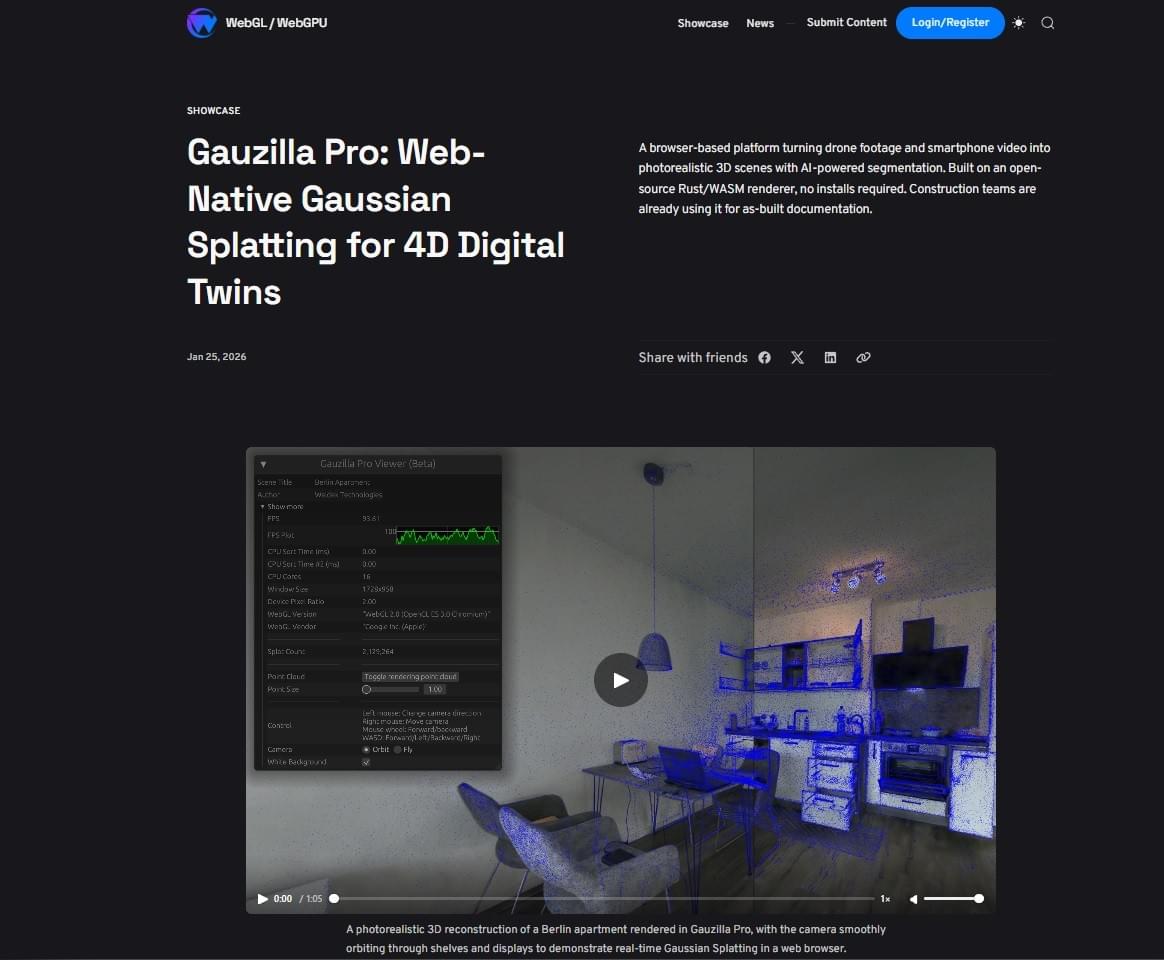Image resolution: width=1164 pixels, height=960 pixels.
Task: Click the Share with friends label
Action: (693, 358)
